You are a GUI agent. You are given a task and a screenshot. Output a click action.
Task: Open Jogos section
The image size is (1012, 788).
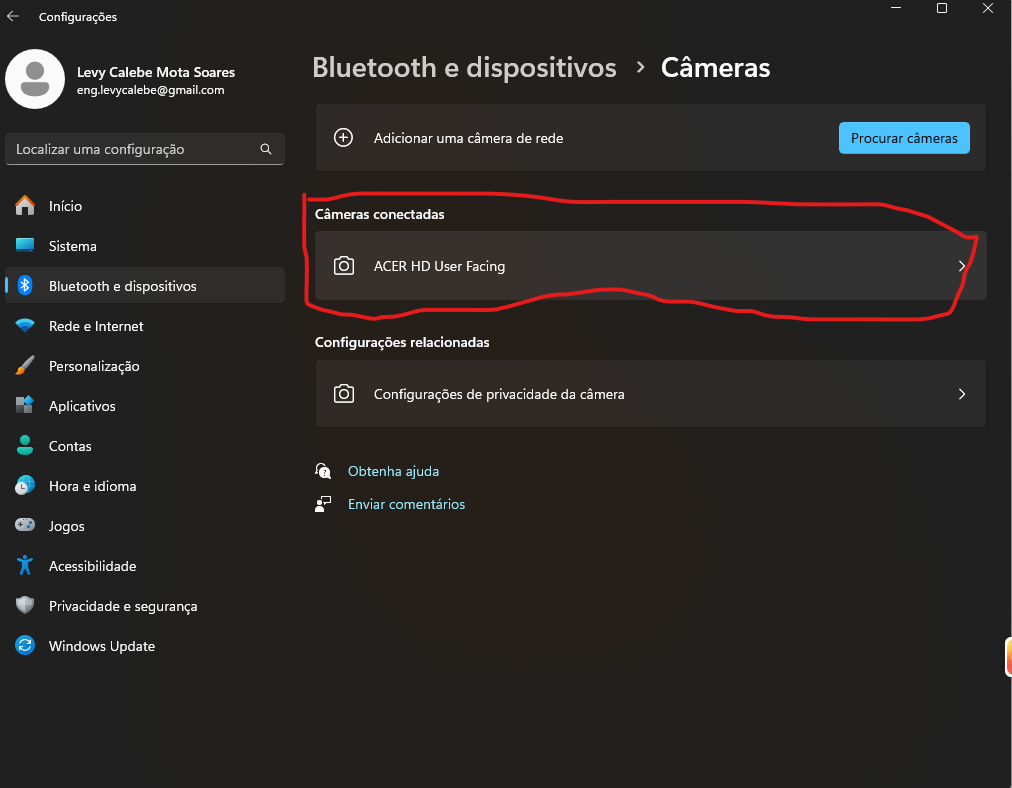point(145,526)
